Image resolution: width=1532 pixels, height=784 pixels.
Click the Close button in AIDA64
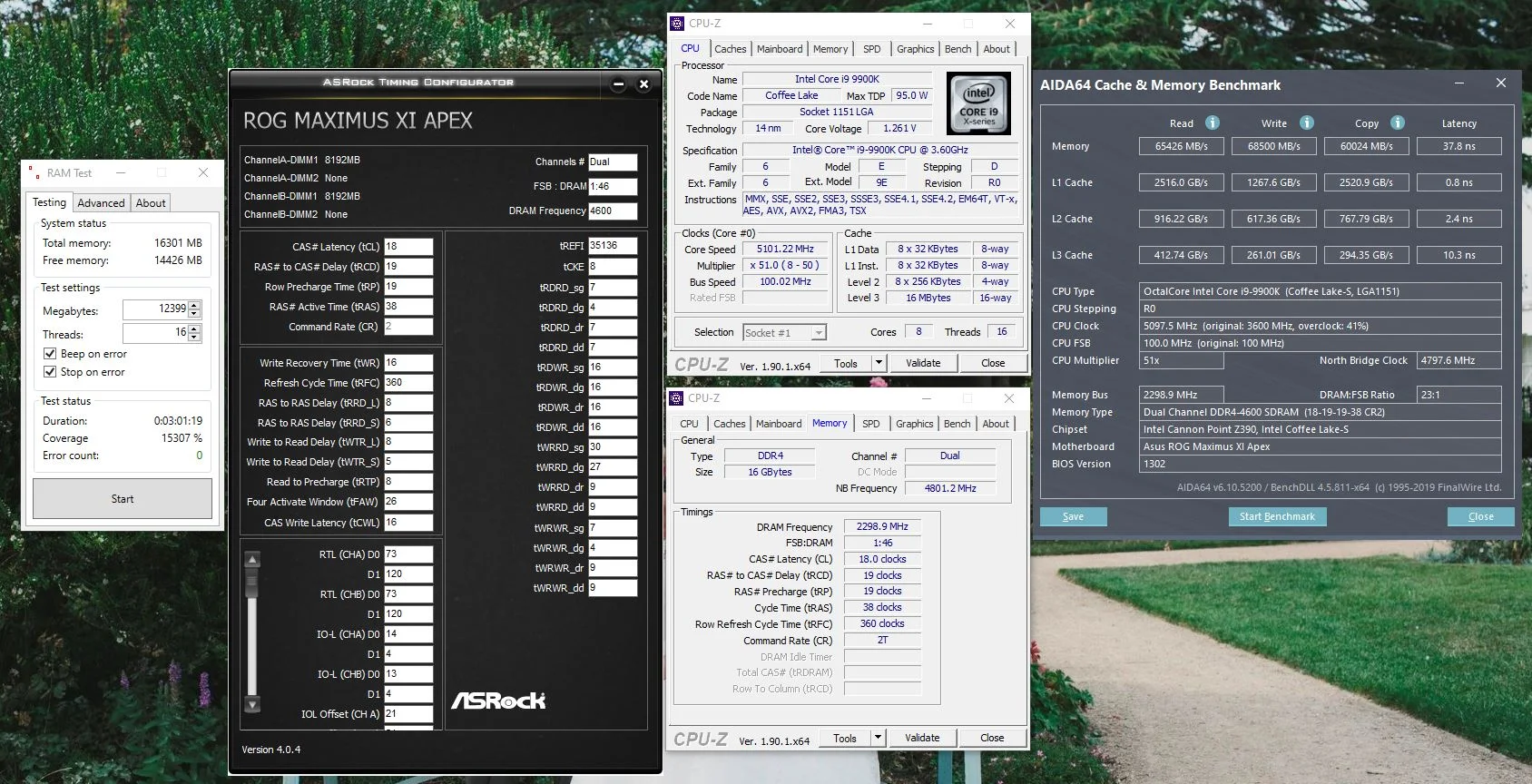[1480, 516]
